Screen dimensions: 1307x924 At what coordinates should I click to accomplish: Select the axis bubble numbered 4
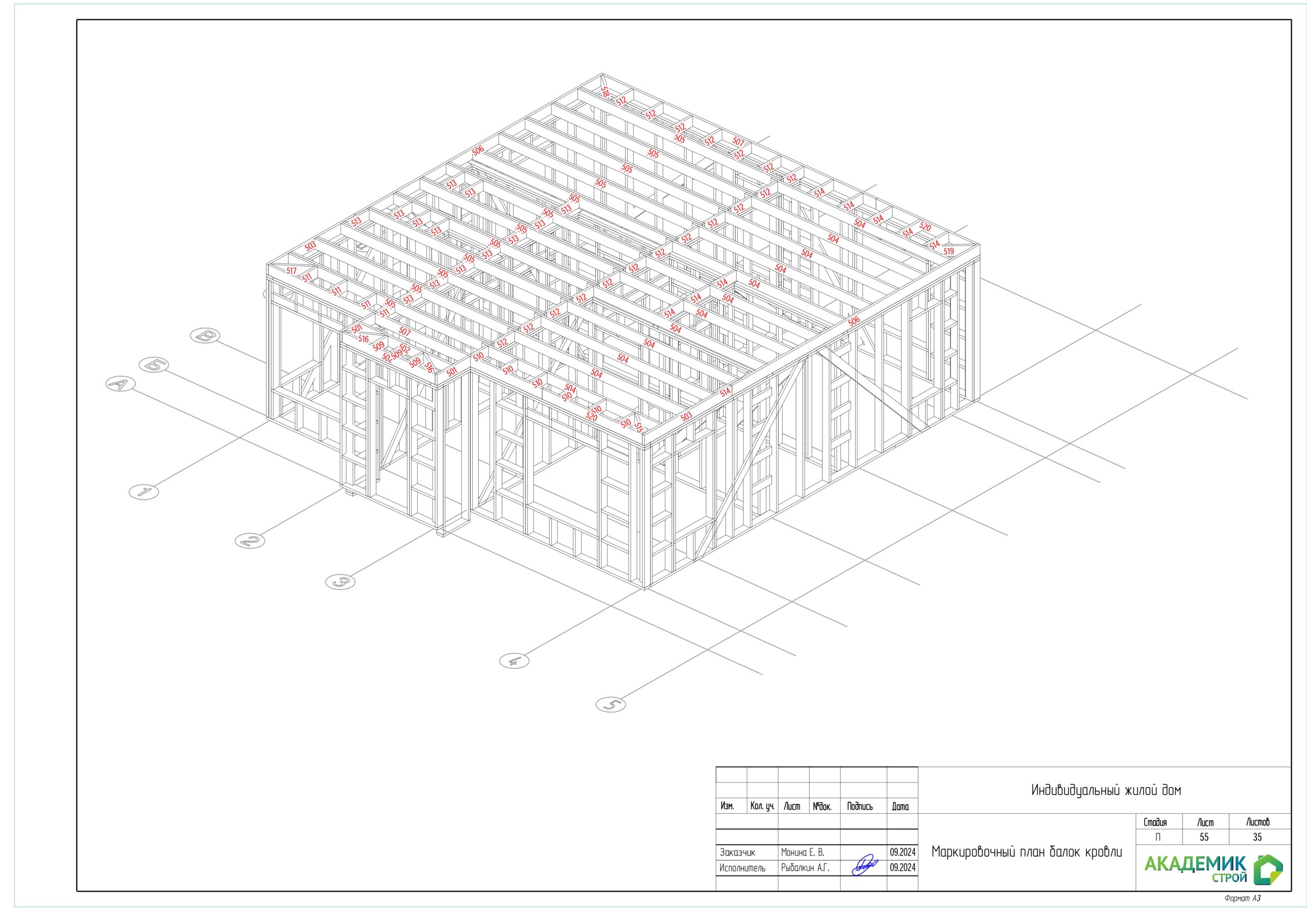tap(514, 661)
